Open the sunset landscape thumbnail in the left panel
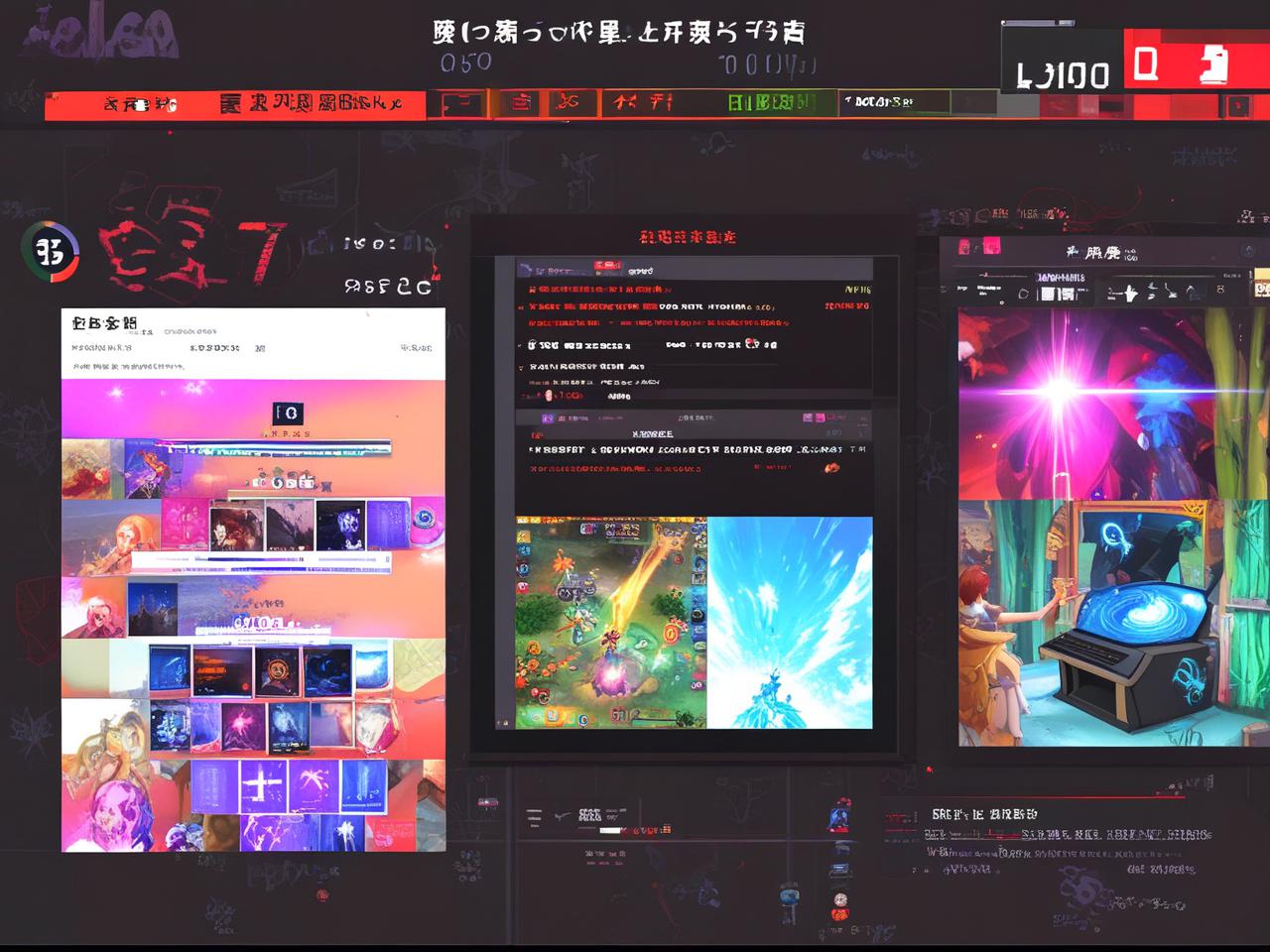 click(221, 671)
